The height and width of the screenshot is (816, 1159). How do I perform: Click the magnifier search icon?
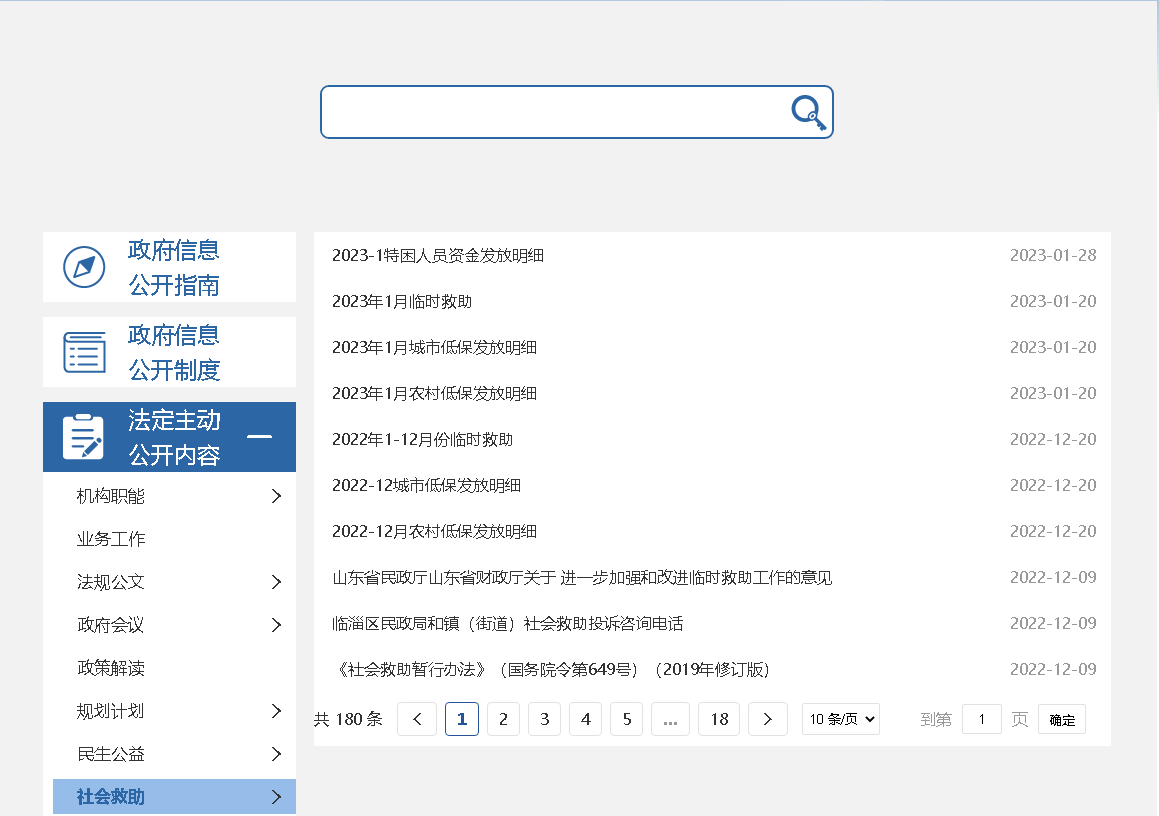coord(808,112)
